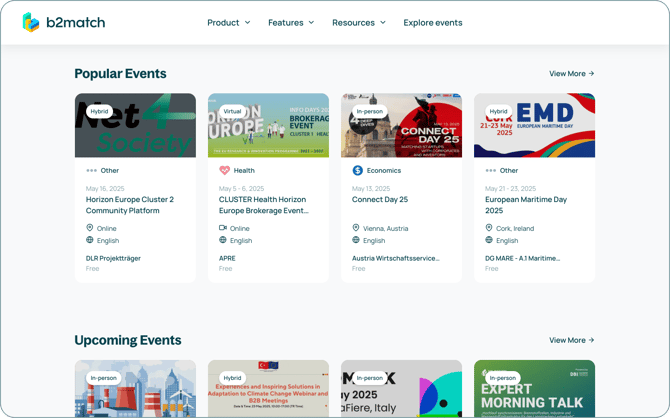Open CLUSTER Health Horizon Europe Brokerage Event title
Image resolution: width=670 pixels, height=418 pixels.
[264, 205]
